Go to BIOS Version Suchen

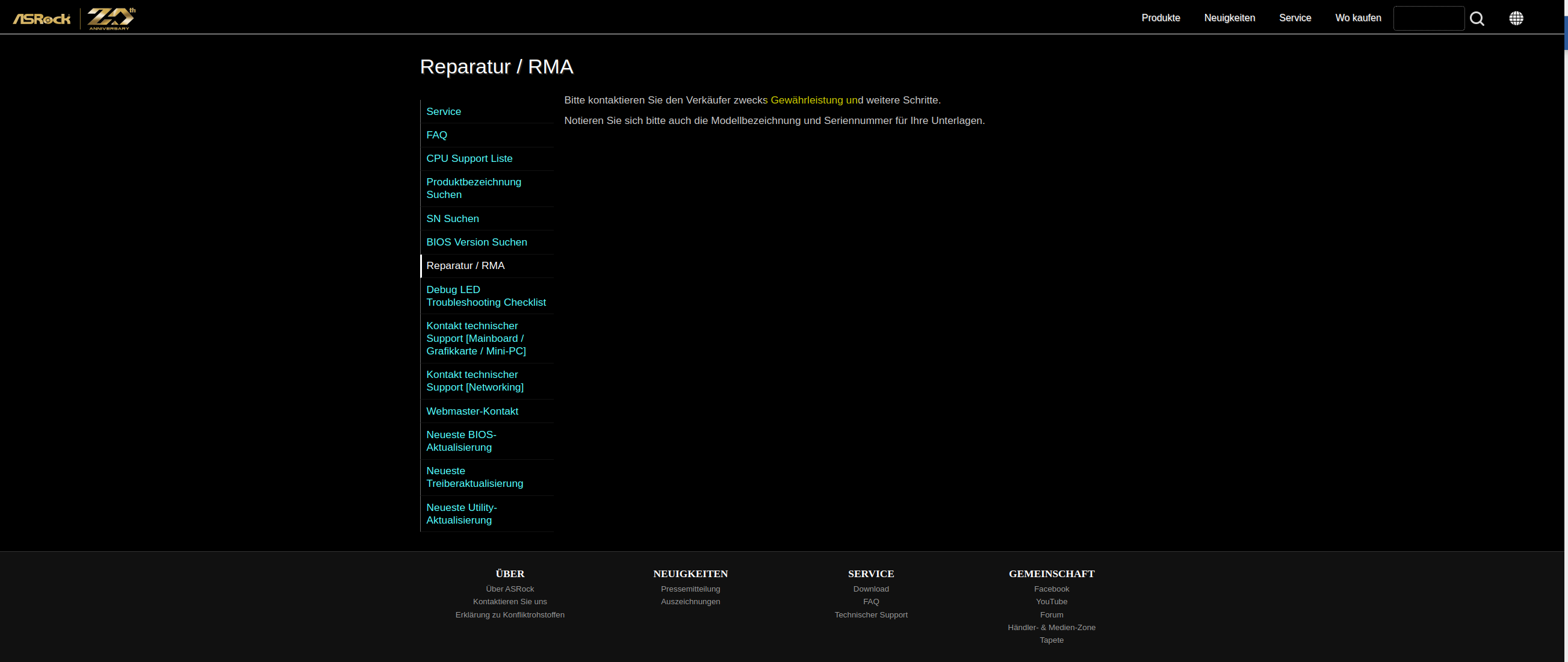[476, 242]
